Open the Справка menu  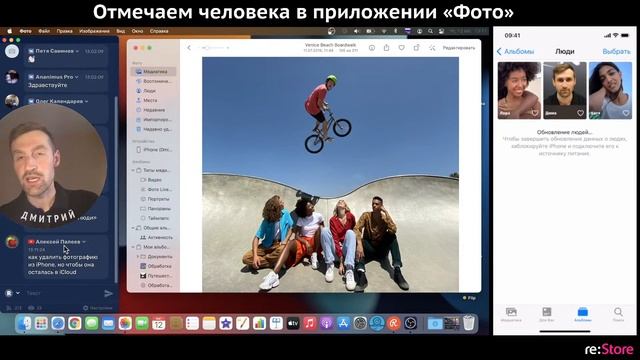pos(159,31)
